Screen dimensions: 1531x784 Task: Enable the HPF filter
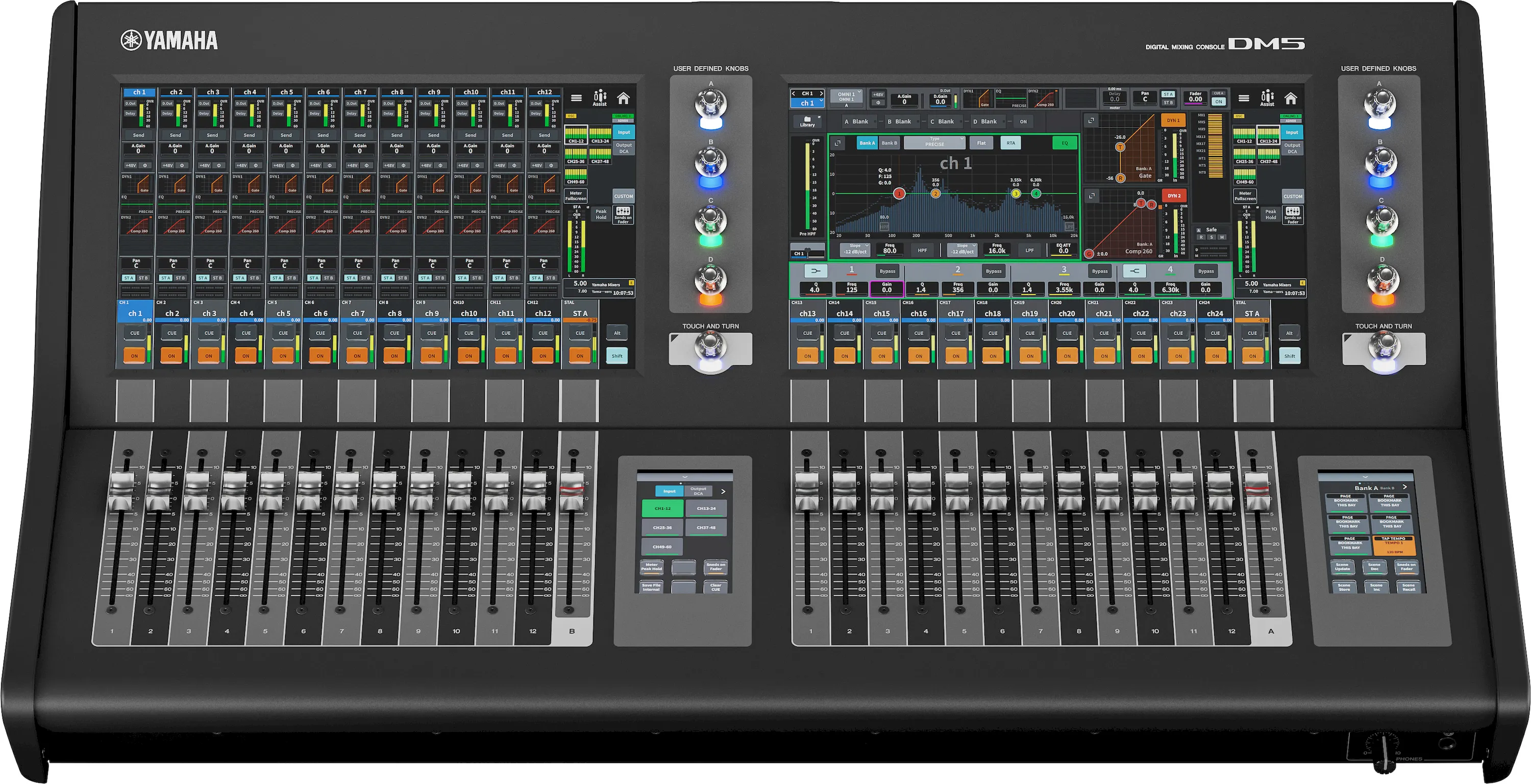click(x=922, y=250)
